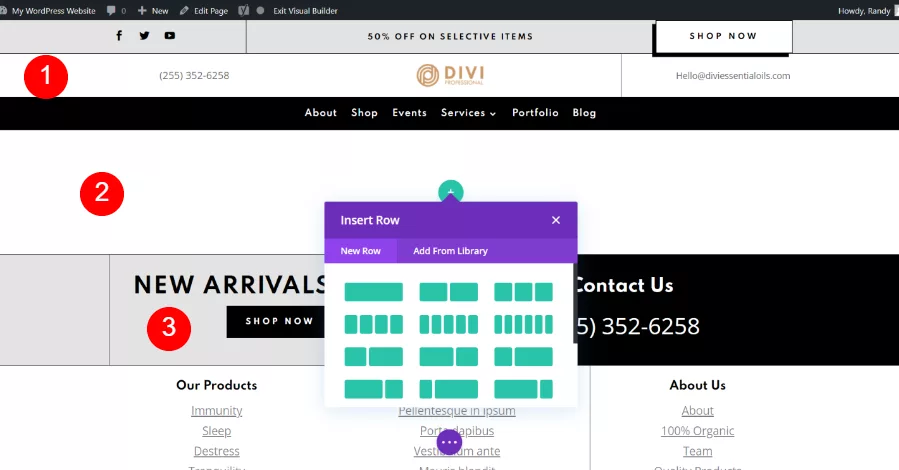Screen dimensions: 899x470
Task: Choose the four equal columns layout
Action: point(373,324)
